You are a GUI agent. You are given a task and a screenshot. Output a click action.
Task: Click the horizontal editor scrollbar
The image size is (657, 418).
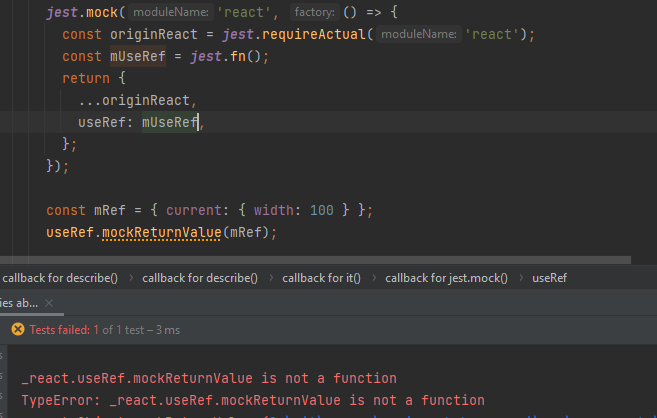(x=315, y=260)
